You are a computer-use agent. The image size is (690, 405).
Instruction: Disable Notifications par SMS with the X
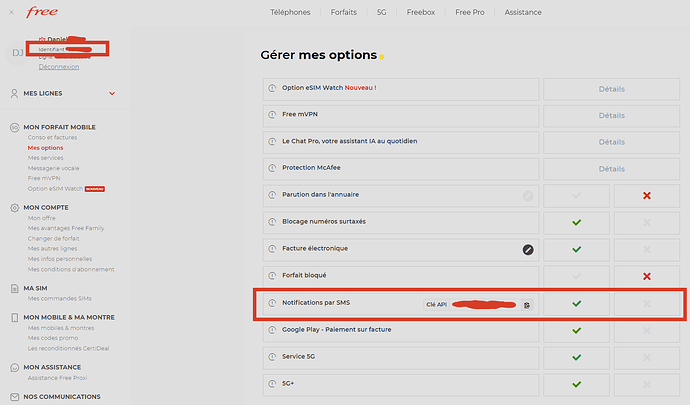(647, 303)
